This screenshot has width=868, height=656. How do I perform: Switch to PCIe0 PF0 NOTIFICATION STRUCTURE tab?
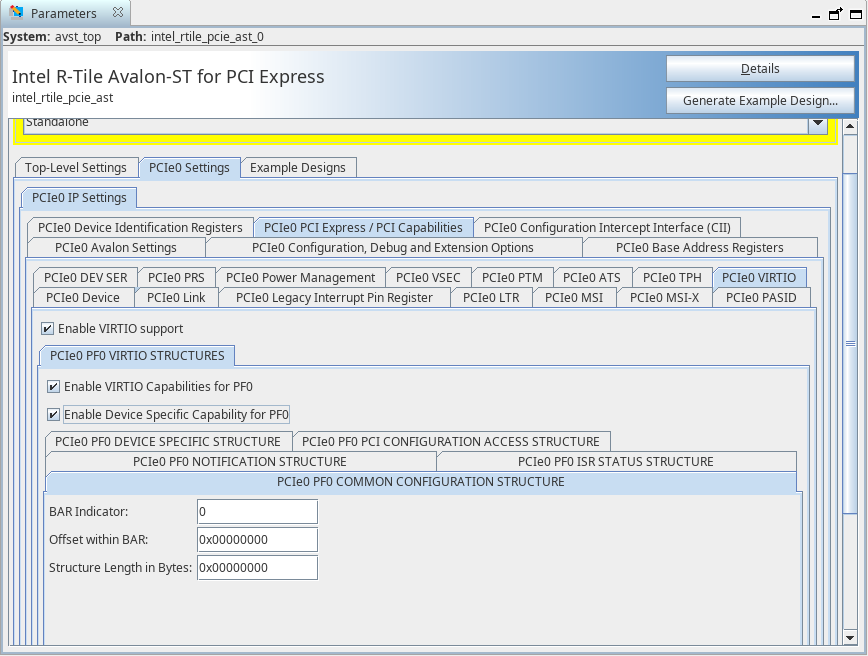(x=240, y=462)
